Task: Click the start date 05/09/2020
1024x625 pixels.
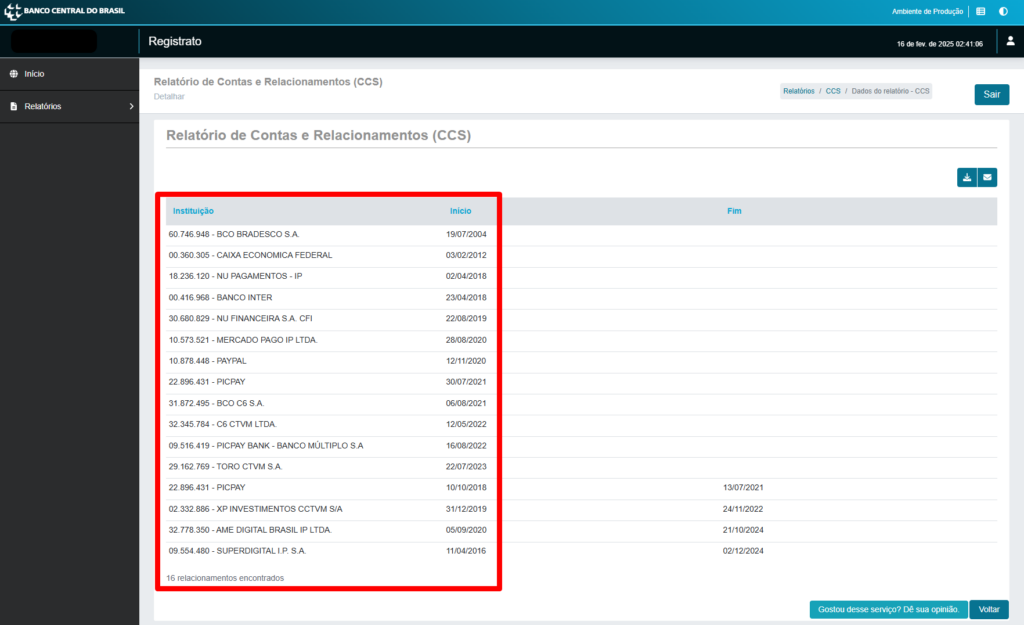Action: point(466,530)
